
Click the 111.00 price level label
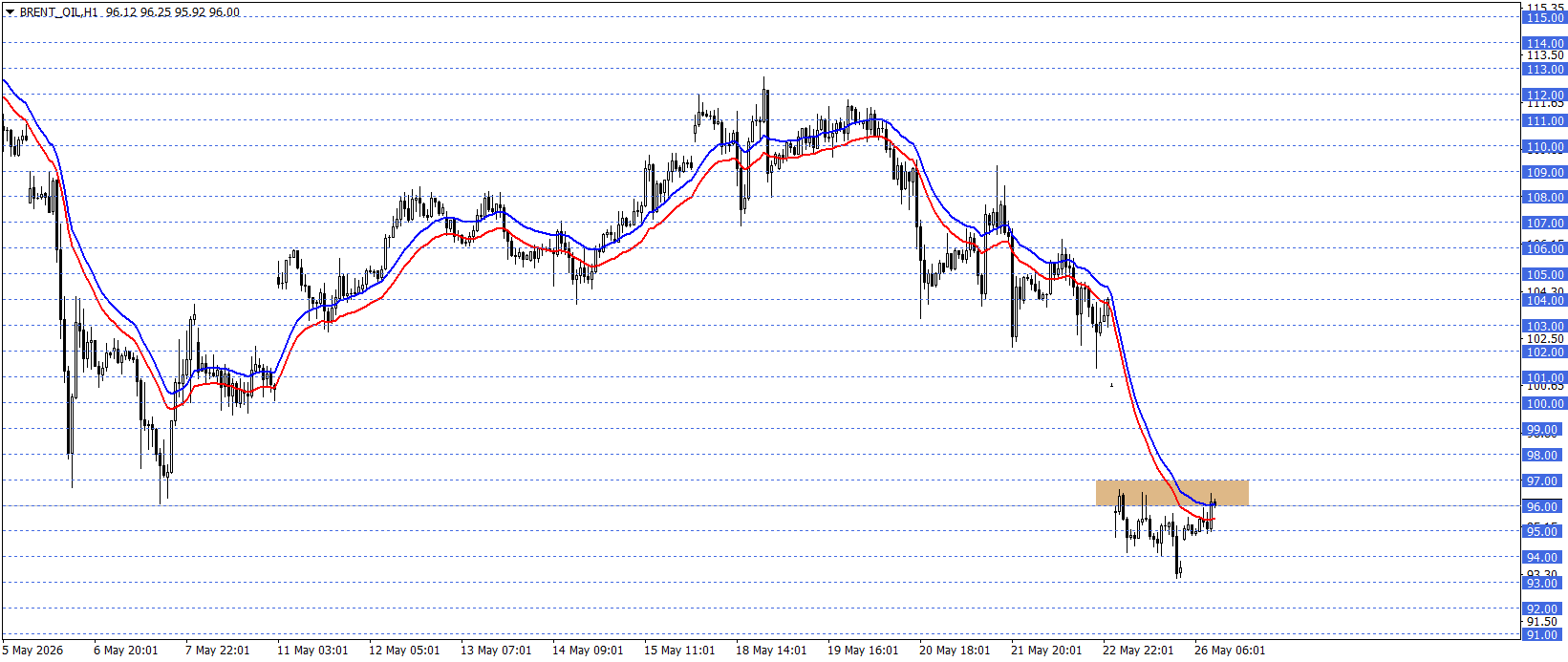coord(1544,120)
